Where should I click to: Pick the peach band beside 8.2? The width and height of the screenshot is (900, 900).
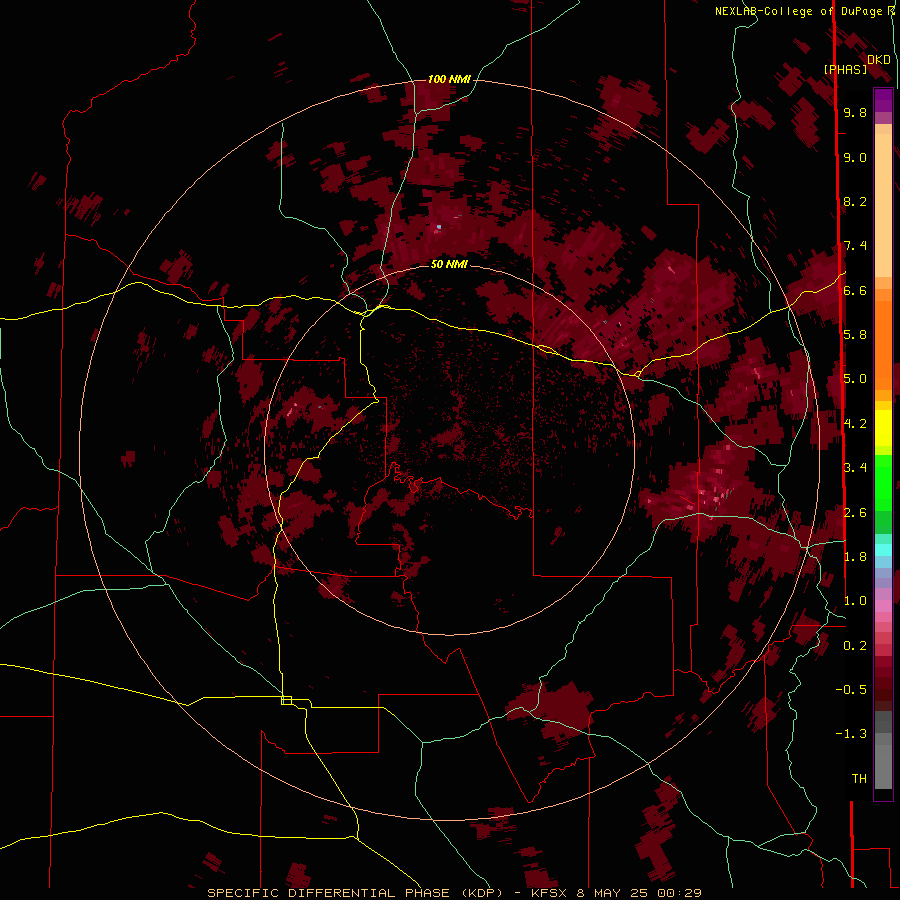click(883, 205)
